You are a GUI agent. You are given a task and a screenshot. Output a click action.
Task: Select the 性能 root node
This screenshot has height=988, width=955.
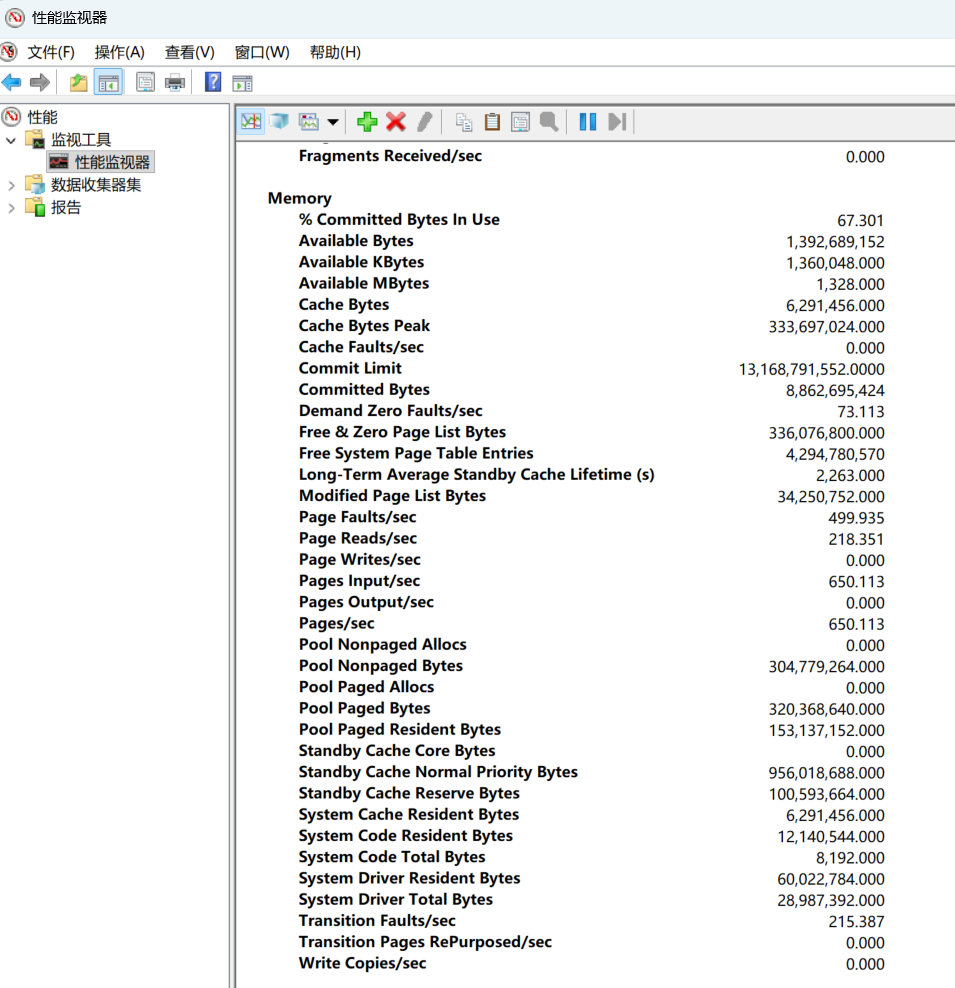pos(42,117)
